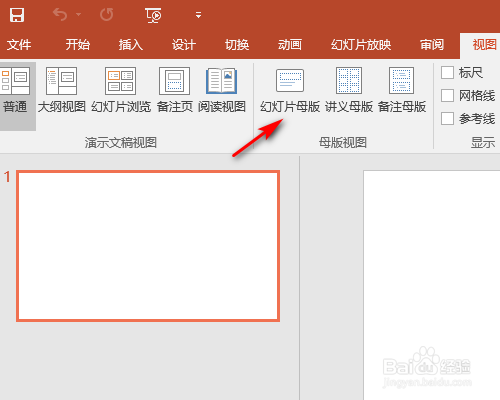
Task: Open the 审阅 tab
Action: click(x=432, y=44)
